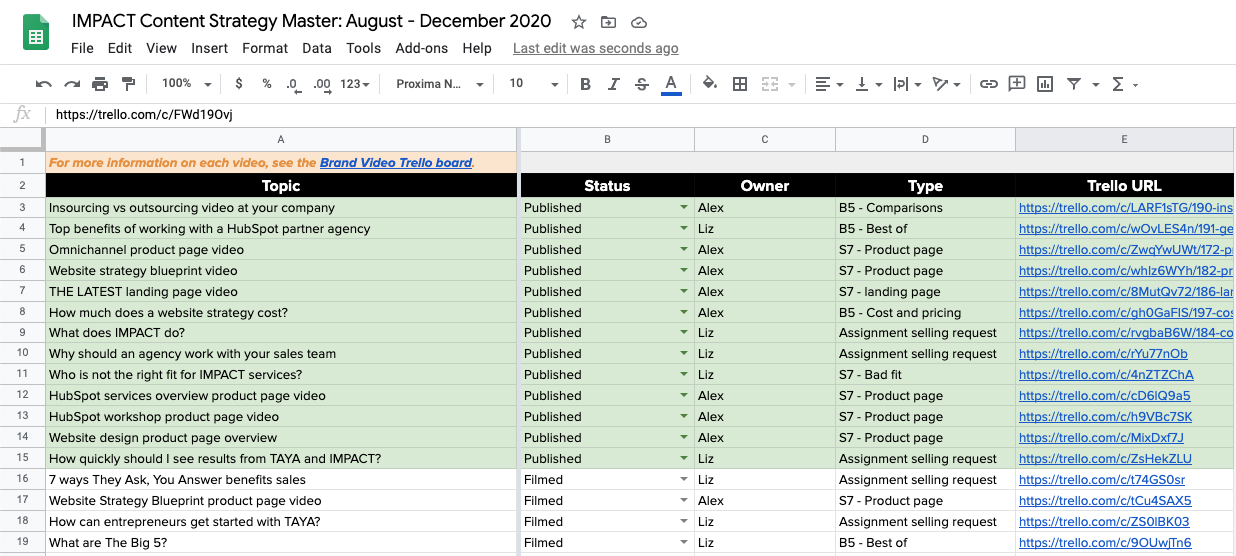This screenshot has width=1236, height=556.
Task: Increase decimal places
Action: [321, 84]
